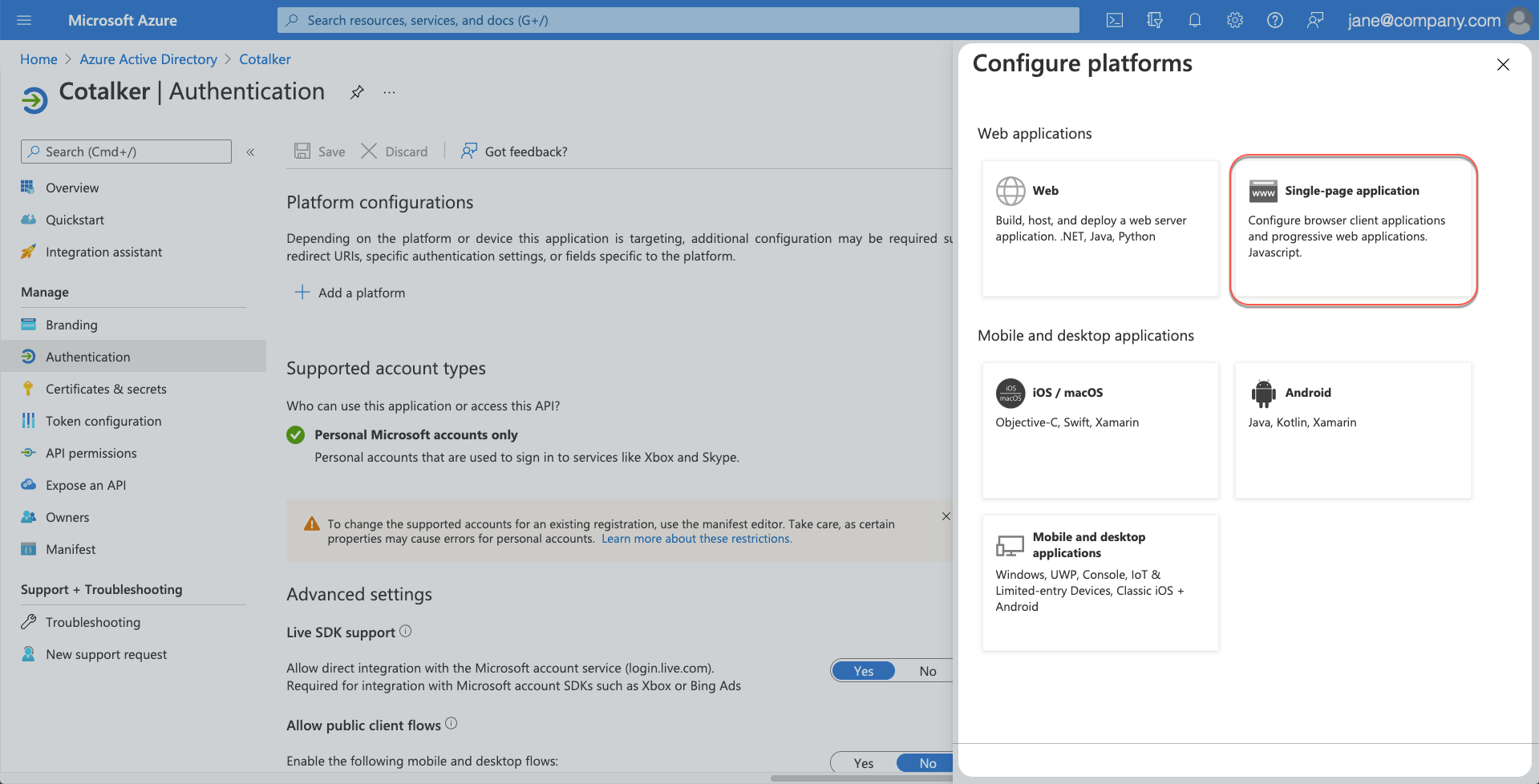
Task: Pin the Cotalker Authentication page
Action: click(357, 92)
